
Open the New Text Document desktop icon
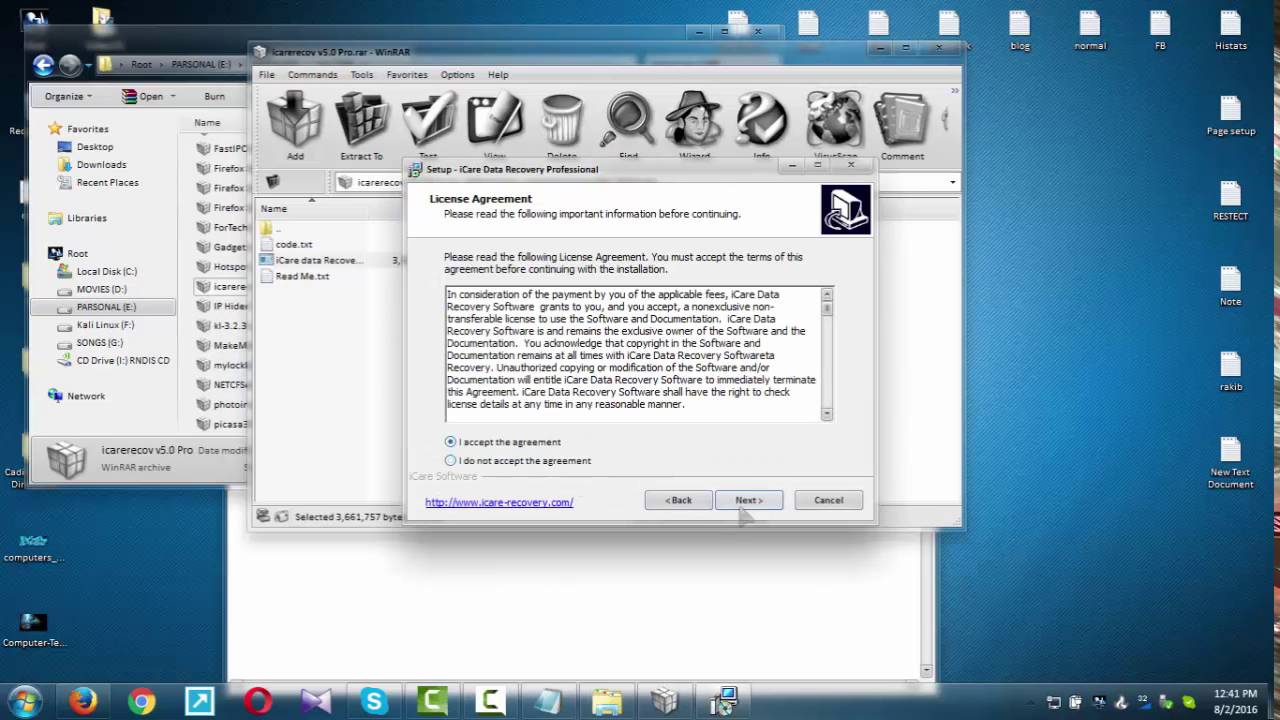pyautogui.click(x=1230, y=463)
